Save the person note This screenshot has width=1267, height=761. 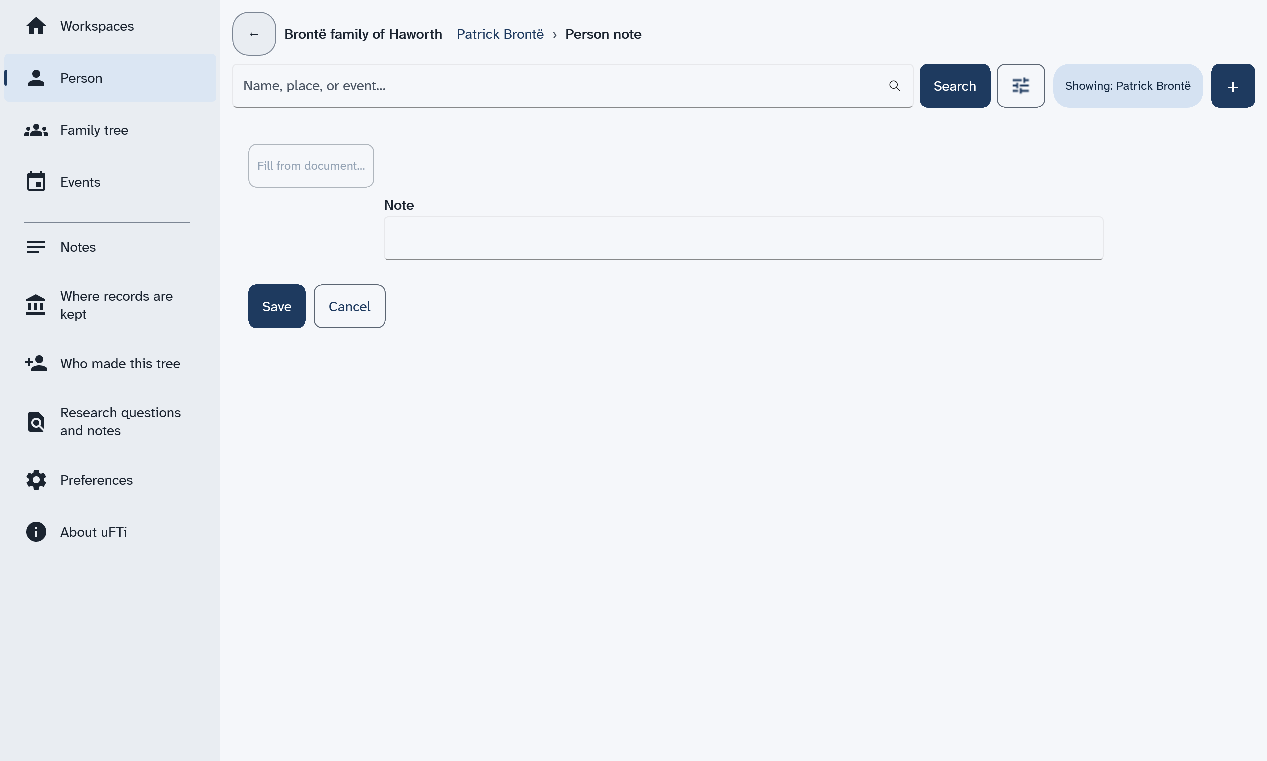pos(277,306)
